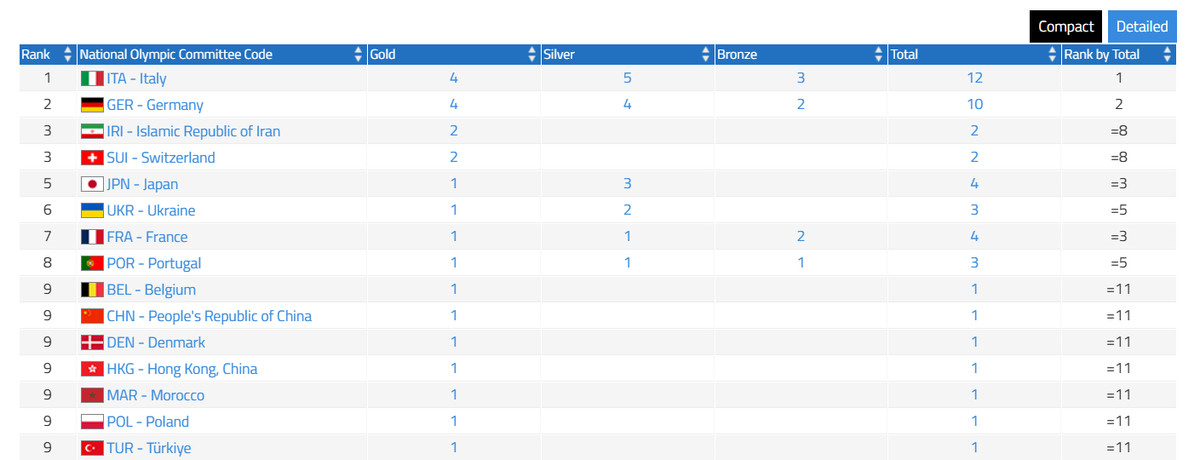Click the Türkiye flag icon
This screenshot has height=460, width=1200.
(92, 448)
